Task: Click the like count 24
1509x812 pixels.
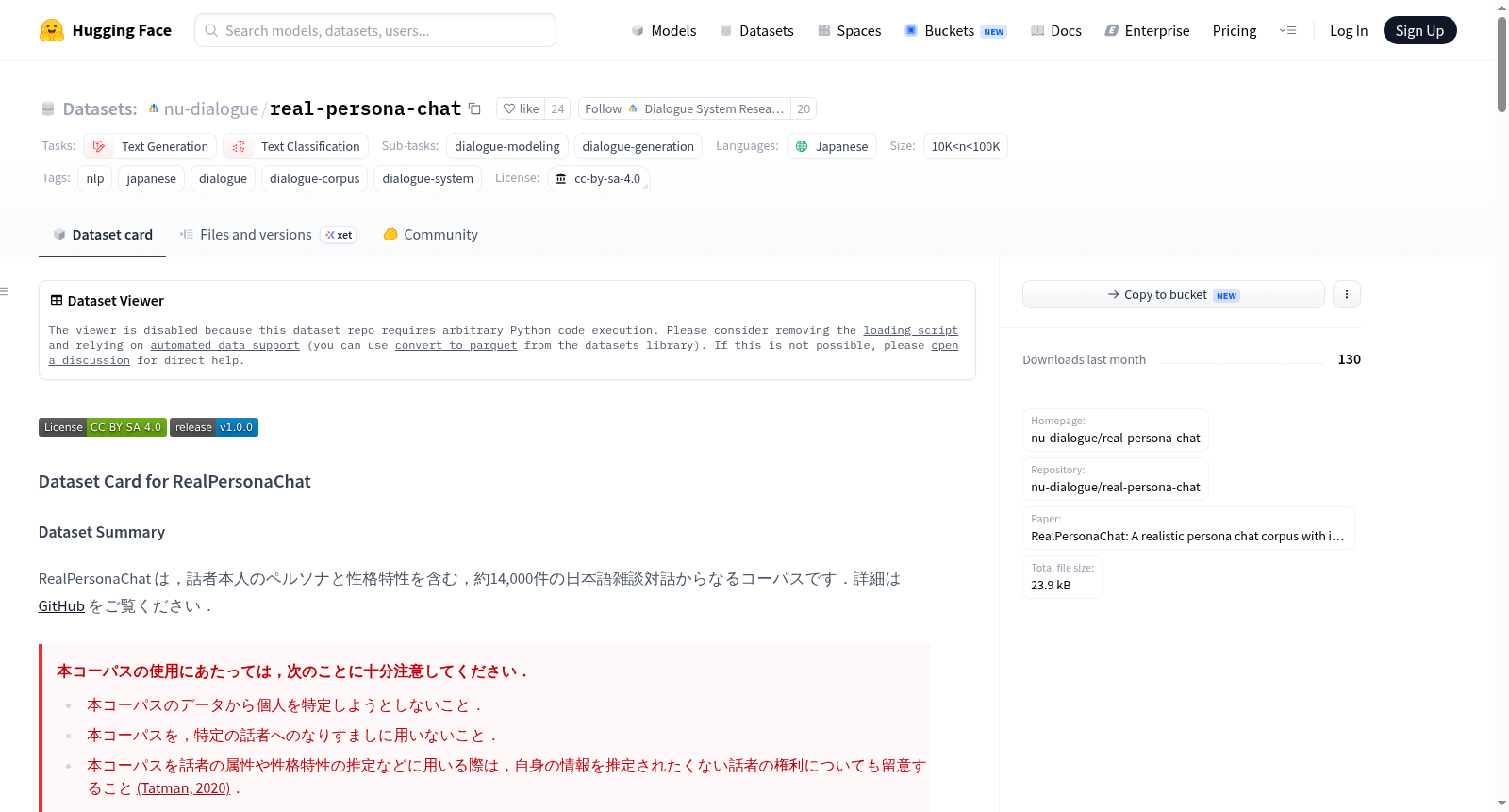Action: (x=557, y=108)
